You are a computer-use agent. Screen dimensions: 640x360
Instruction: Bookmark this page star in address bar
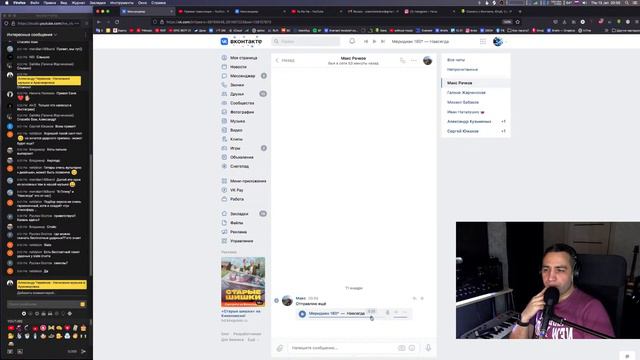(518, 22)
